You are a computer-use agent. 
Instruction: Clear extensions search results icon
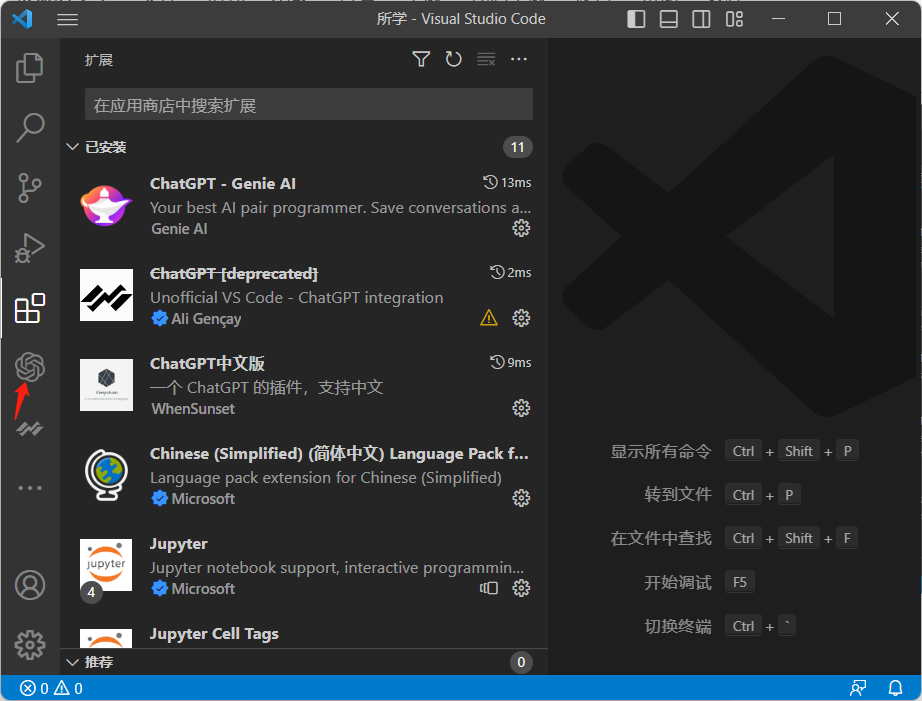(x=486, y=59)
